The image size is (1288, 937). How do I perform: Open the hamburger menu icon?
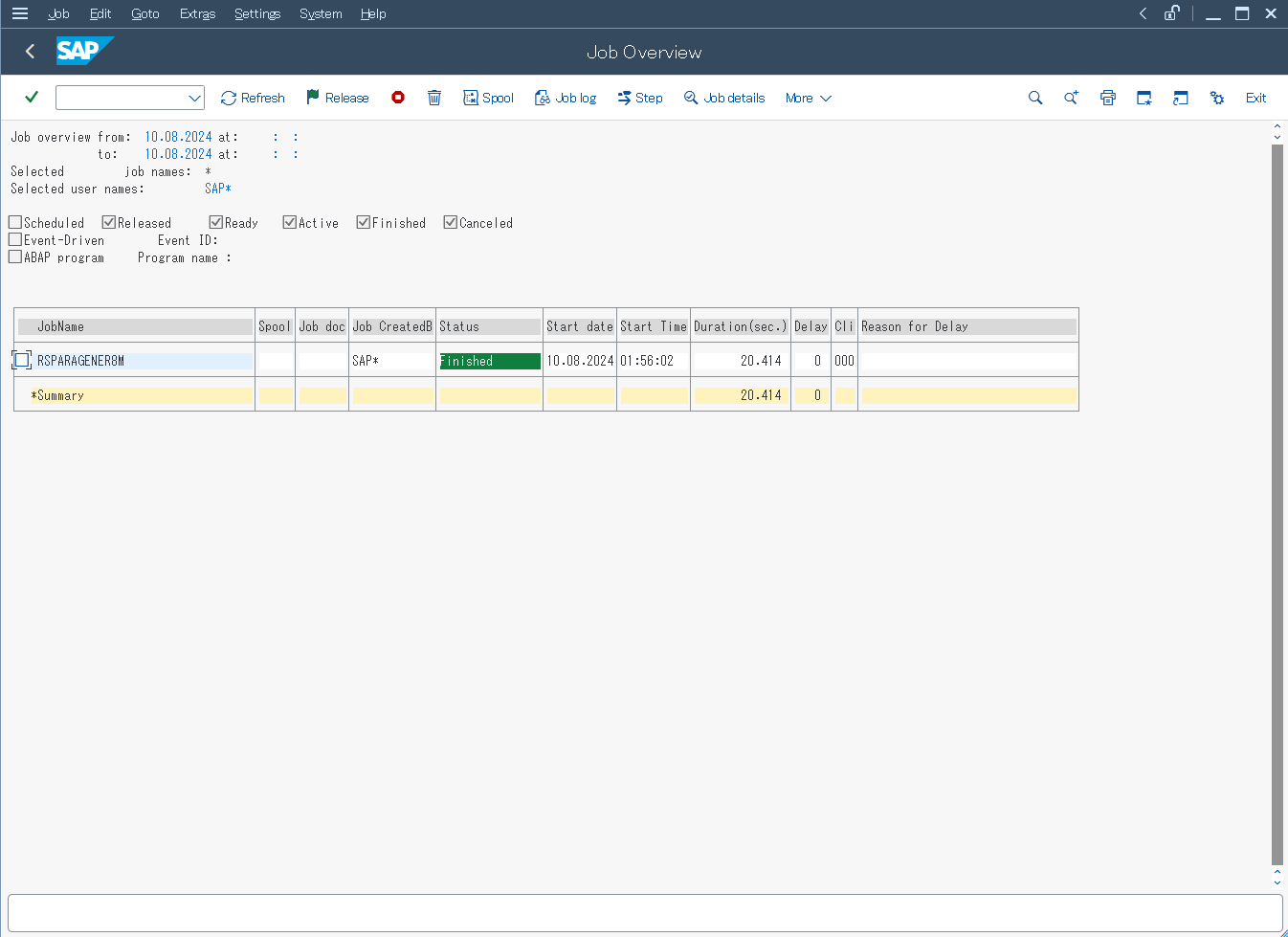pos(20,13)
